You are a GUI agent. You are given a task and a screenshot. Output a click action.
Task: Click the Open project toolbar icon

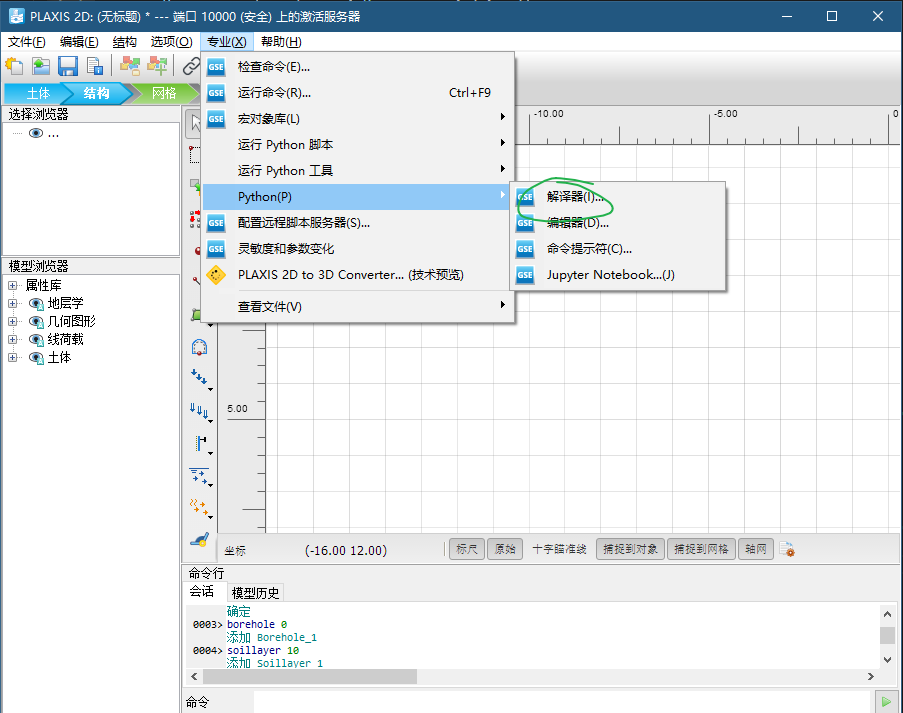[x=41, y=66]
